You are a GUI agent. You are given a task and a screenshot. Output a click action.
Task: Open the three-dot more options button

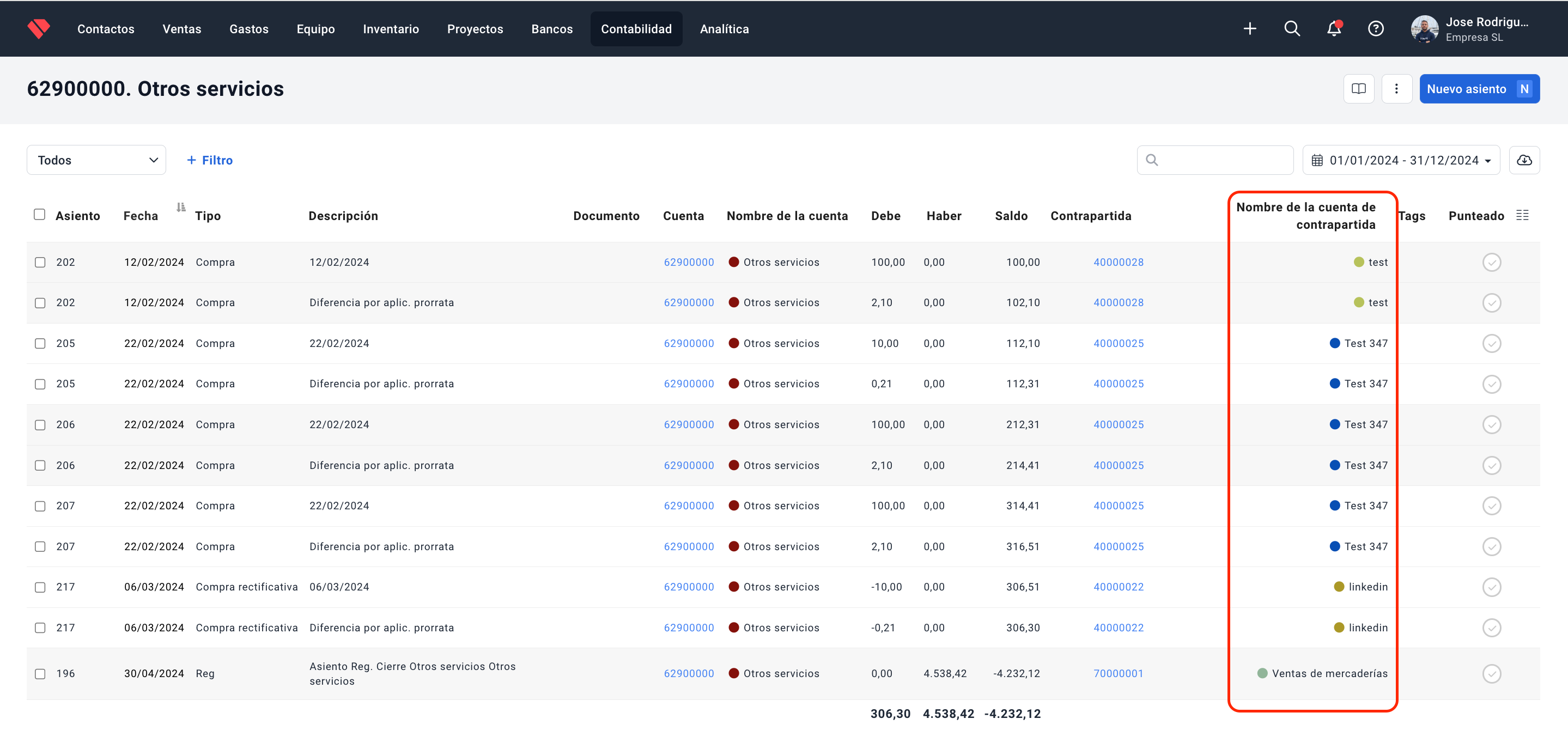coord(1396,89)
